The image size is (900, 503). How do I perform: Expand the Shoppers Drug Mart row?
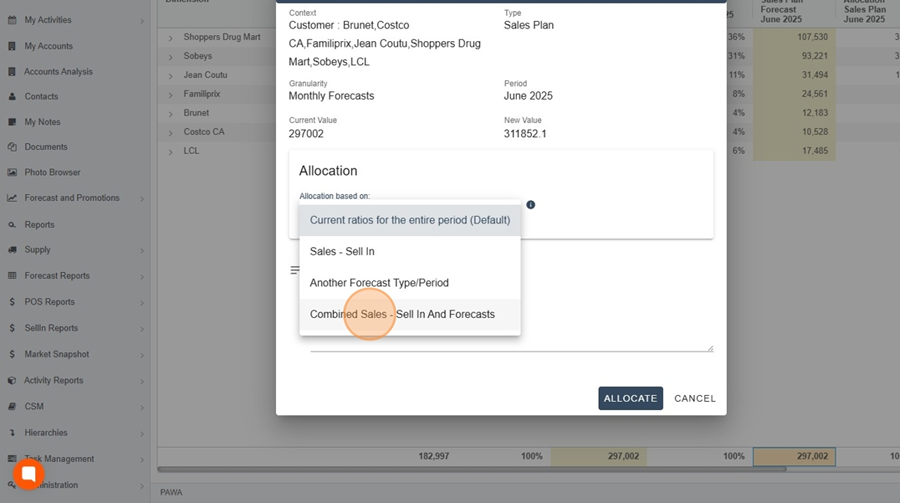pyautogui.click(x=170, y=38)
